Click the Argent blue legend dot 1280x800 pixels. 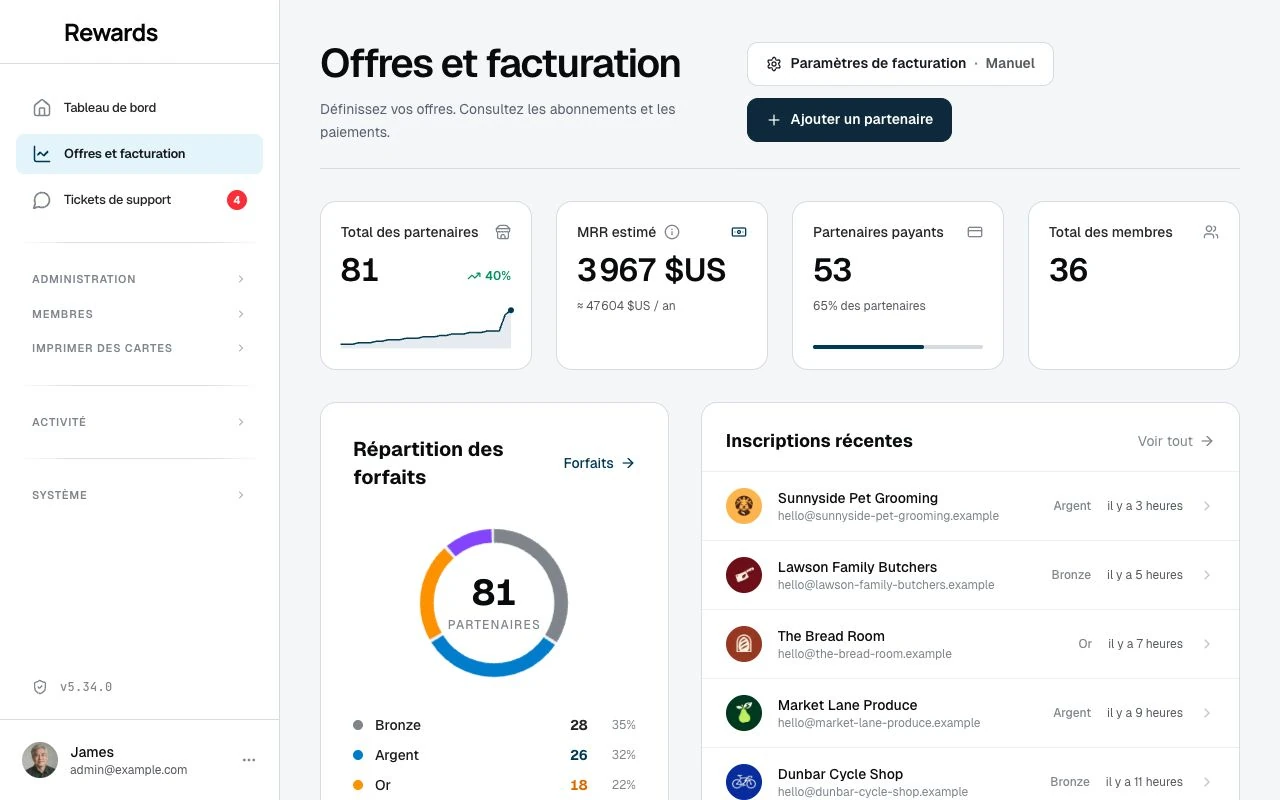[x=358, y=755]
